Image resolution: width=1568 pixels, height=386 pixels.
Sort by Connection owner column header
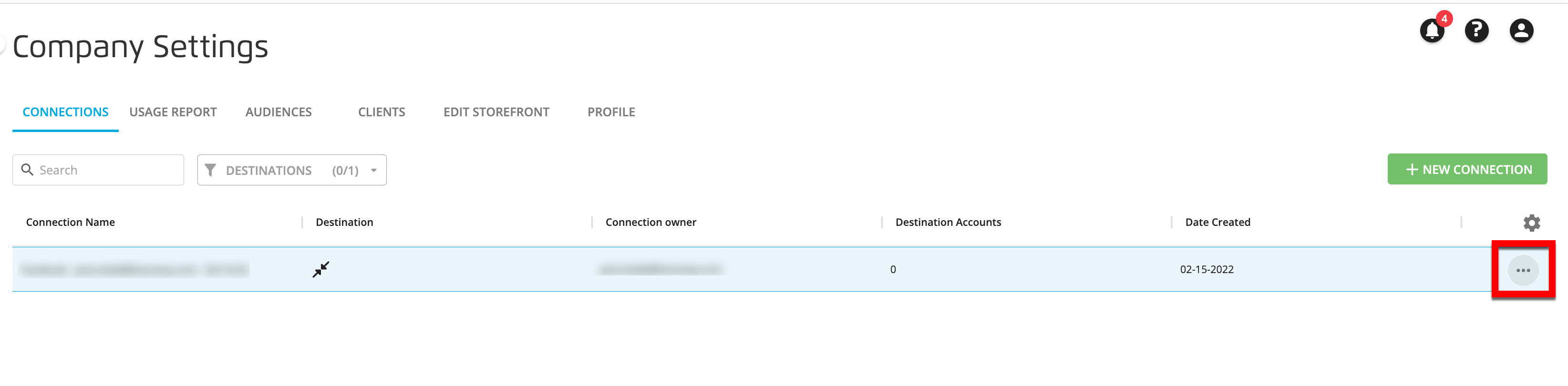pyautogui.click(x=650, y=223)
